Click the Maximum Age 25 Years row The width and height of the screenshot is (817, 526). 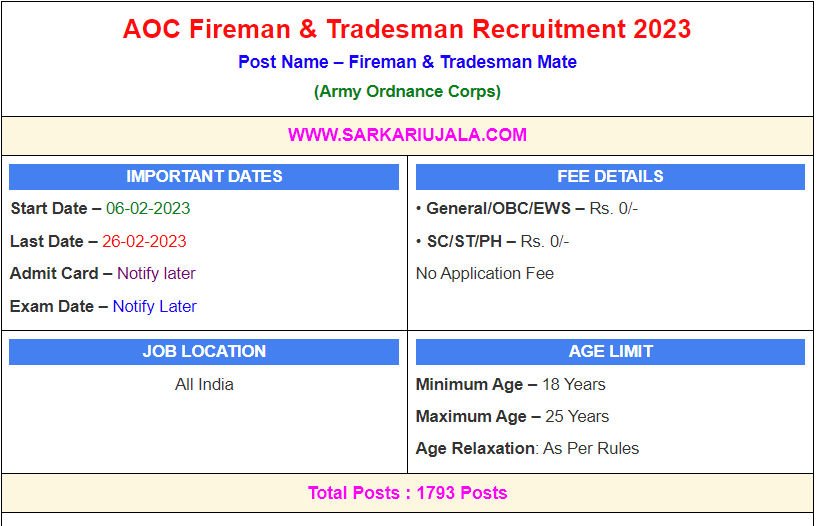pyautogui.click(x=513, y=416)
